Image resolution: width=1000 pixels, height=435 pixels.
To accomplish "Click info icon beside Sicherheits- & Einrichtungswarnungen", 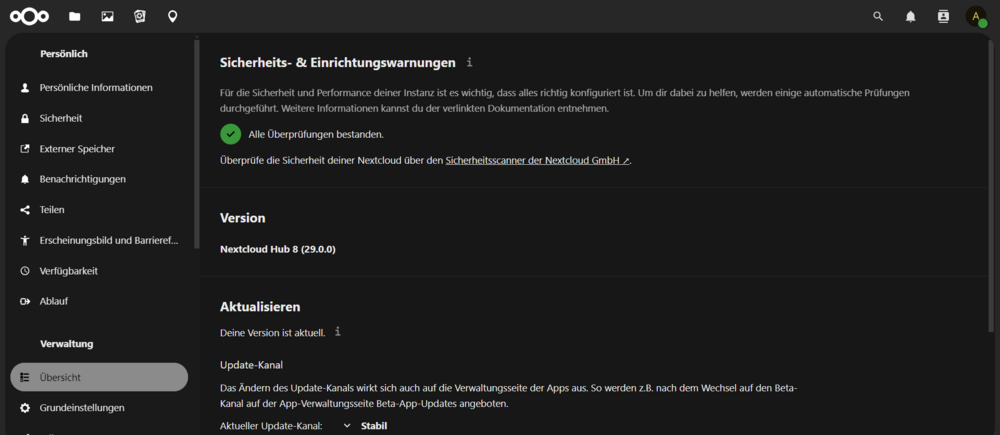I will (x=470, y=63).
